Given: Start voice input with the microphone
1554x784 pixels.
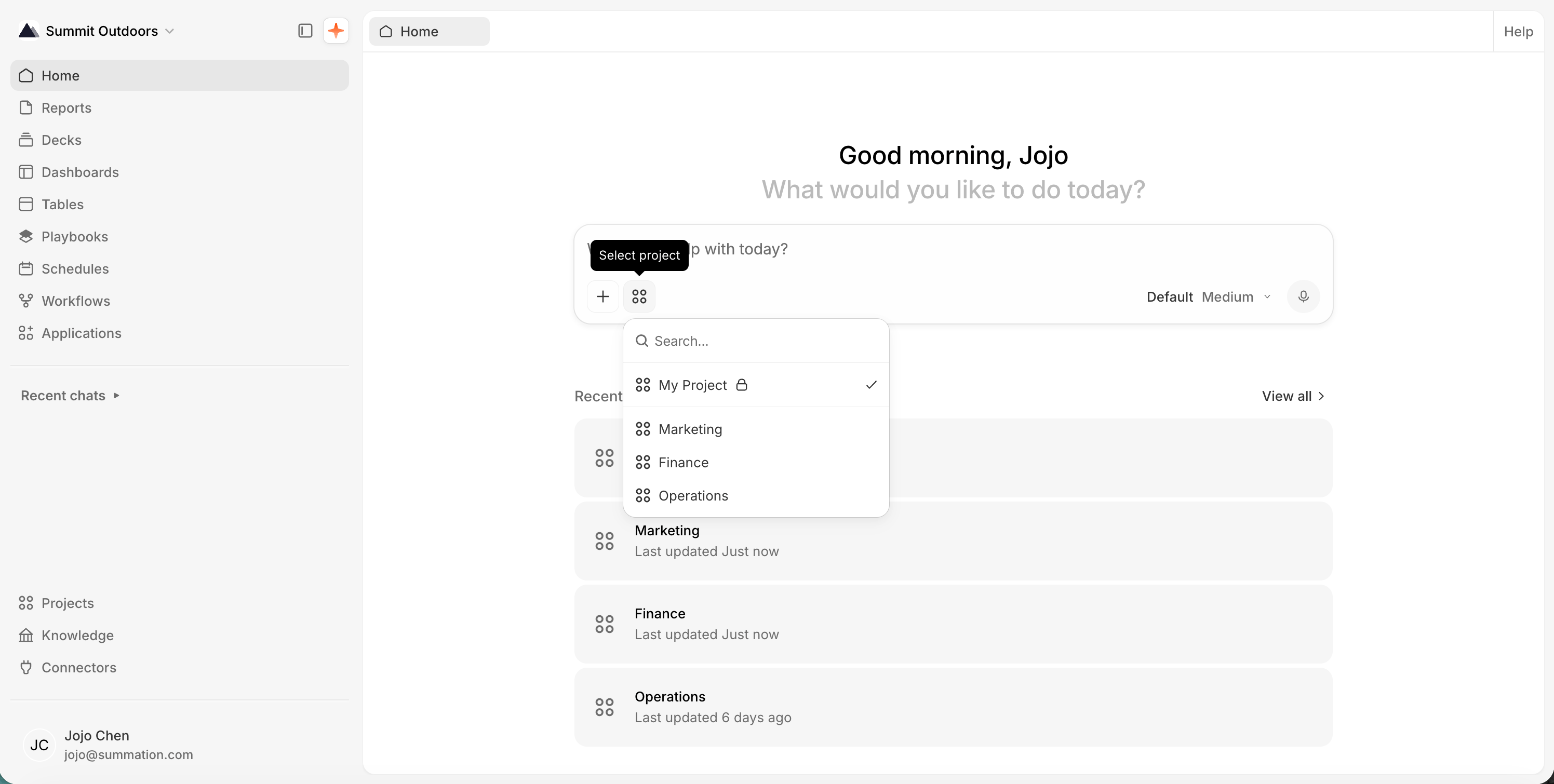Looking at the screenshot, I should (1303, 296).
